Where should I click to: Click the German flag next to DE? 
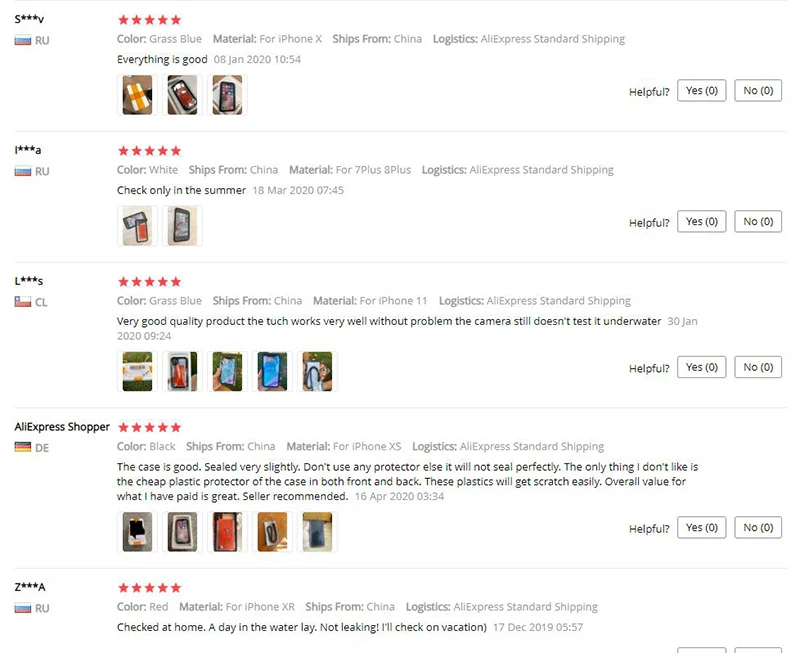pyautogui.click(x=22, y=447)
